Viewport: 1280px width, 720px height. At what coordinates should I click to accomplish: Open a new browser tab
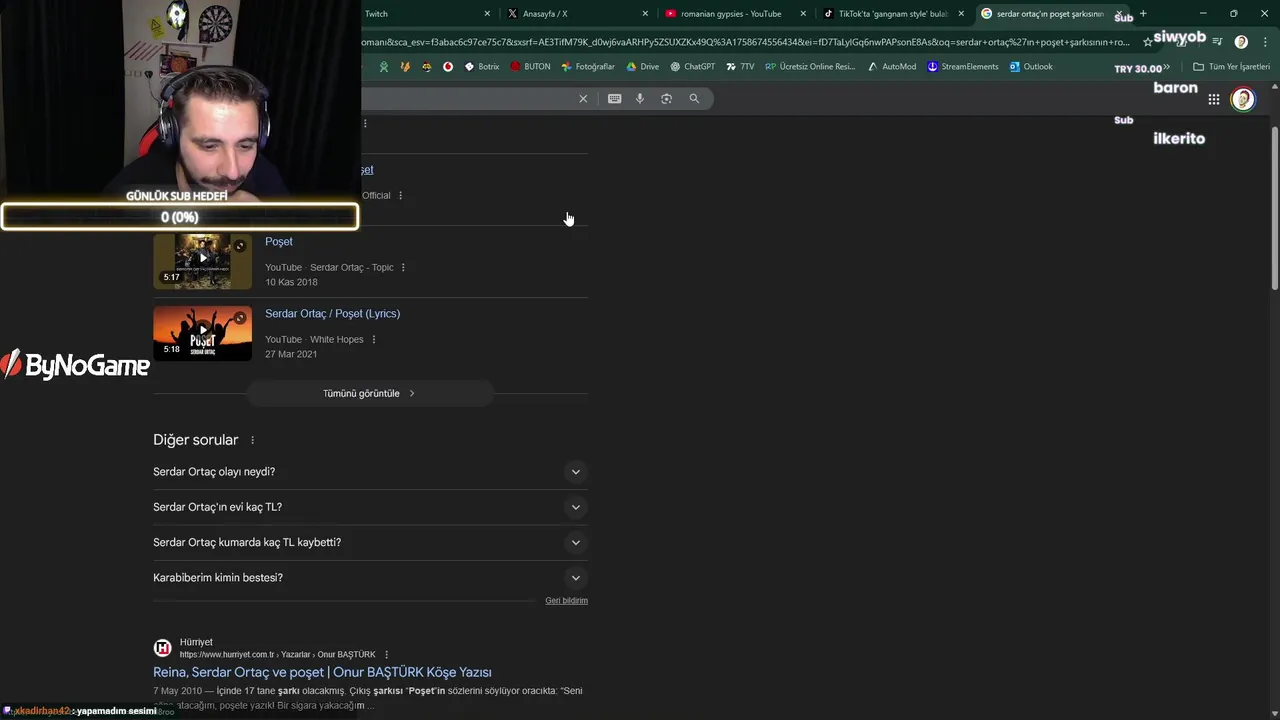[1143, 14]
